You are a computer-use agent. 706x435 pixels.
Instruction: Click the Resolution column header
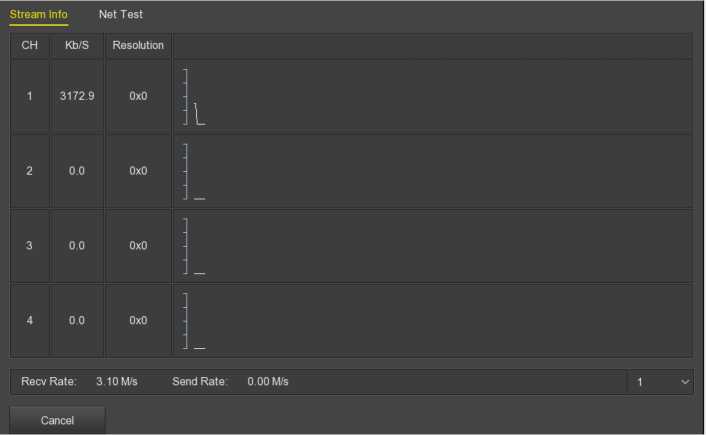point(138,46)
